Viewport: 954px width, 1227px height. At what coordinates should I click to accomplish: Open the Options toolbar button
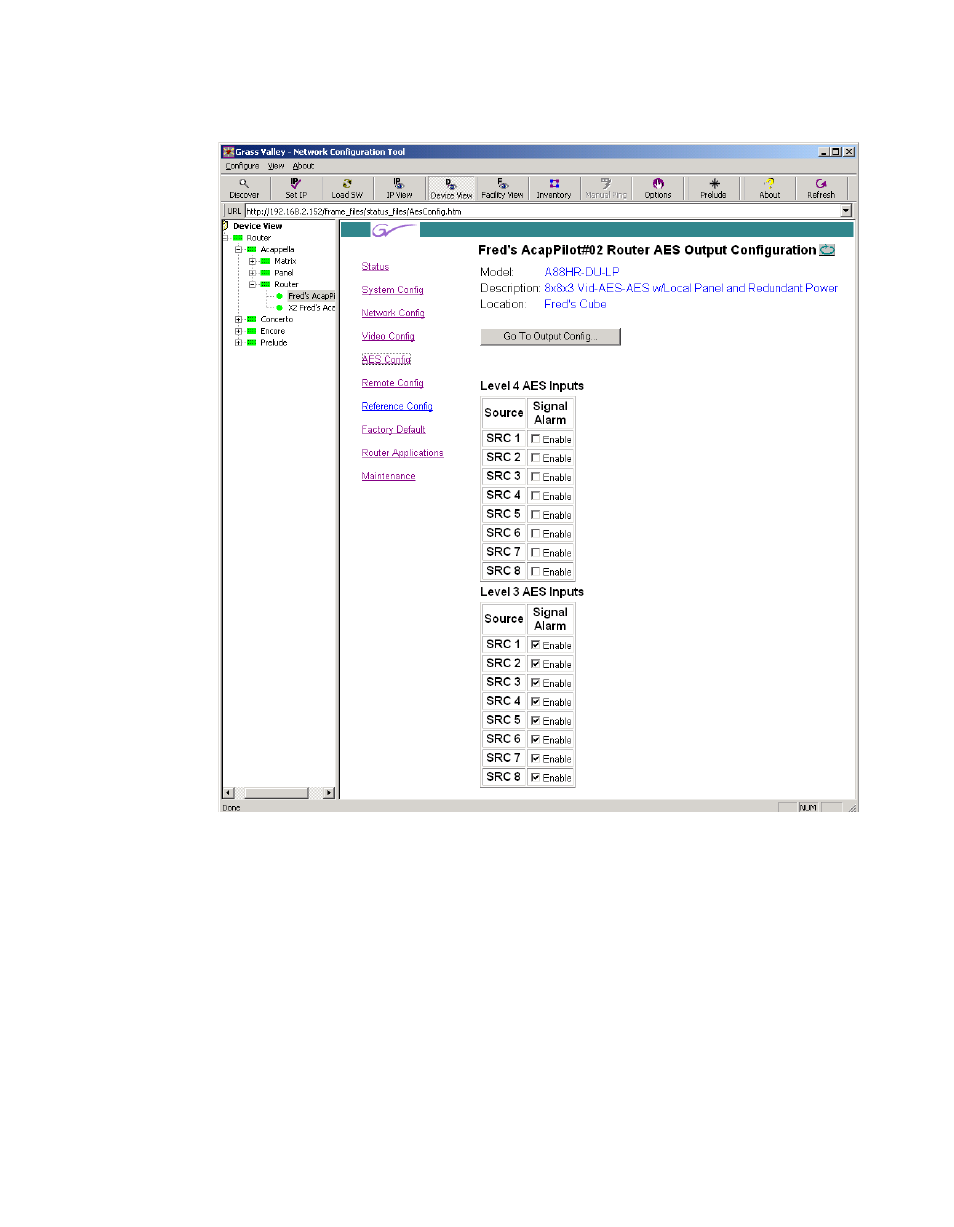658,189
